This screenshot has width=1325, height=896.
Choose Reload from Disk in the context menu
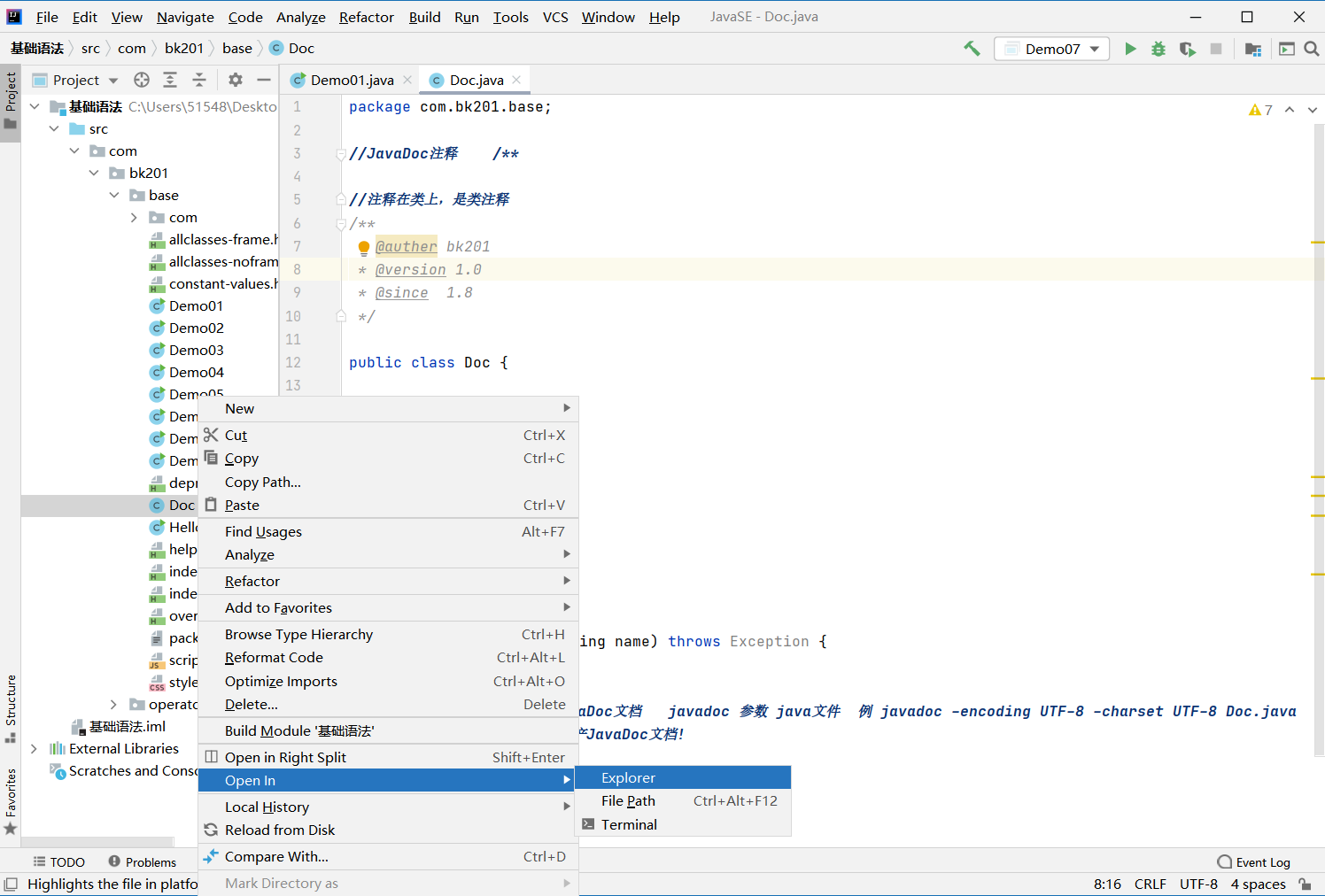[x=388, y=830]
